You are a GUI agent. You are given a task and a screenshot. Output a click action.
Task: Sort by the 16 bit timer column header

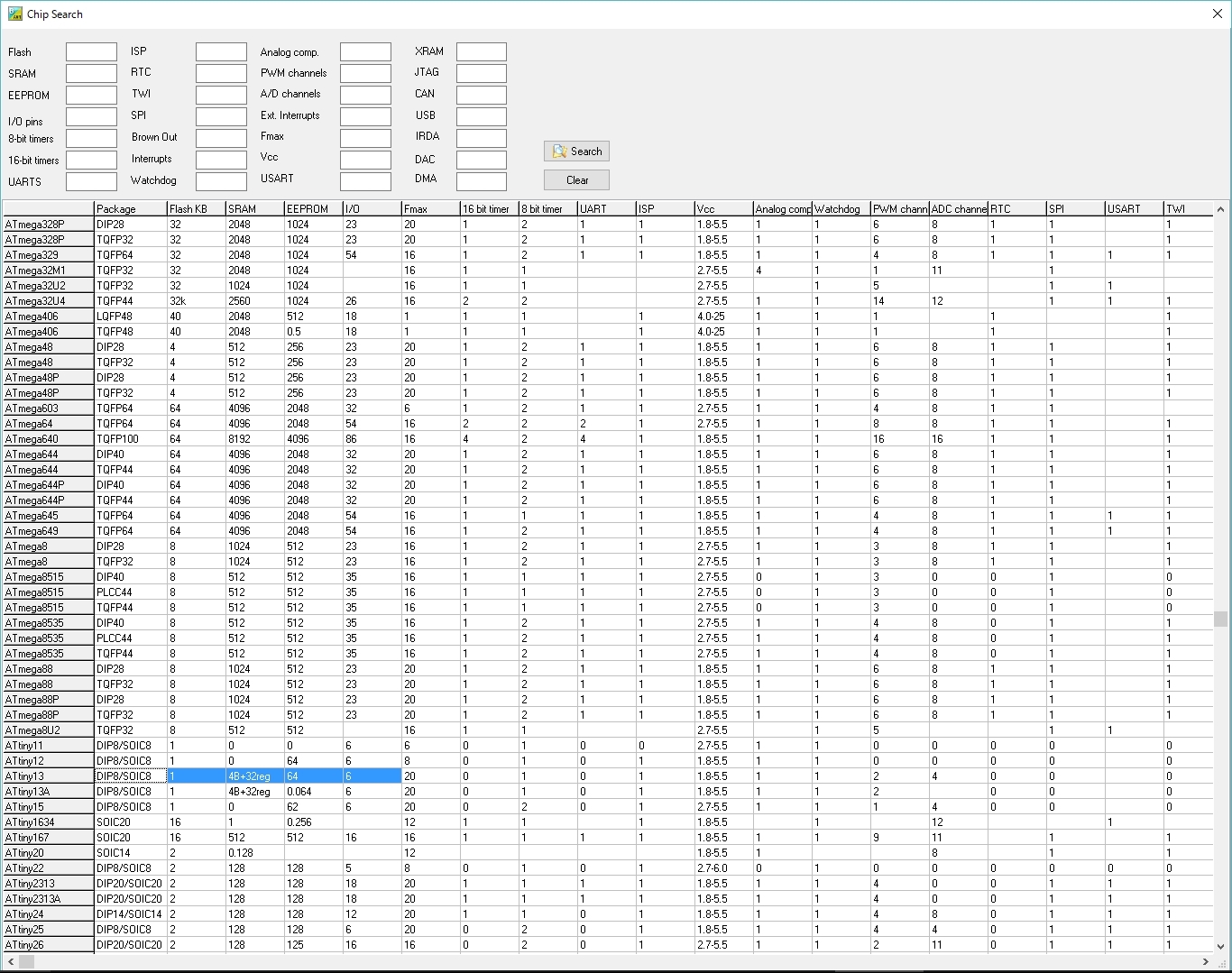pos(489,209)
